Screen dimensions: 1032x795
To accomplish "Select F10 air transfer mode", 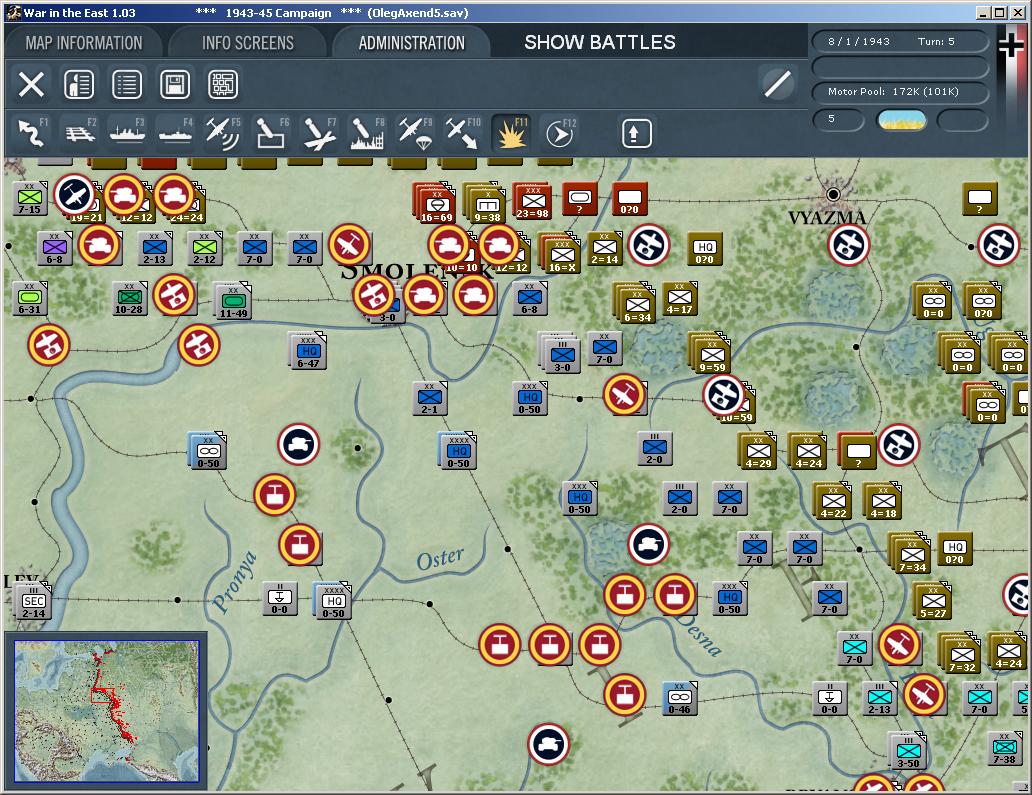I will click(x=463, y=132).
